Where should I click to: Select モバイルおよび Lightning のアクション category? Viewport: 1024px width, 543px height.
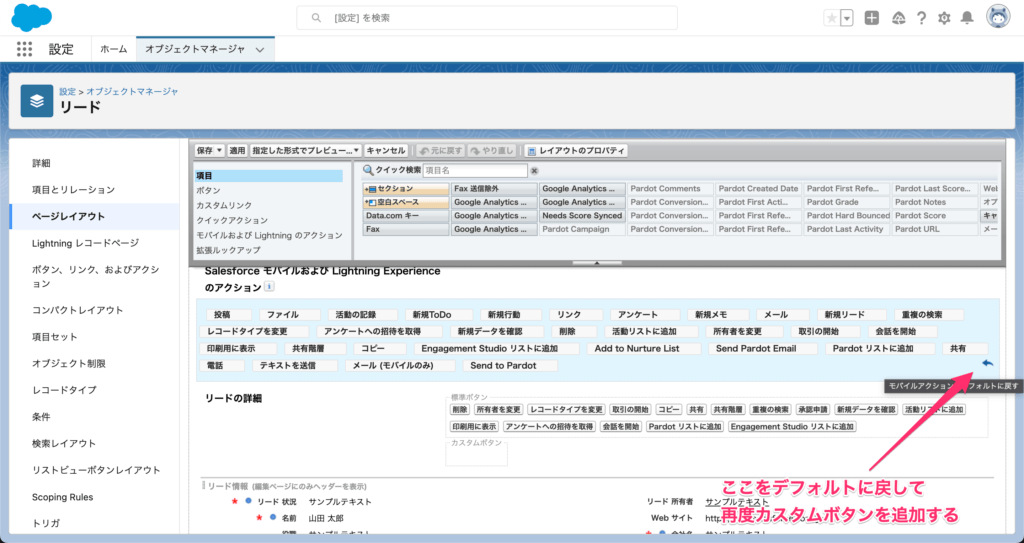(x=269, y=235)
